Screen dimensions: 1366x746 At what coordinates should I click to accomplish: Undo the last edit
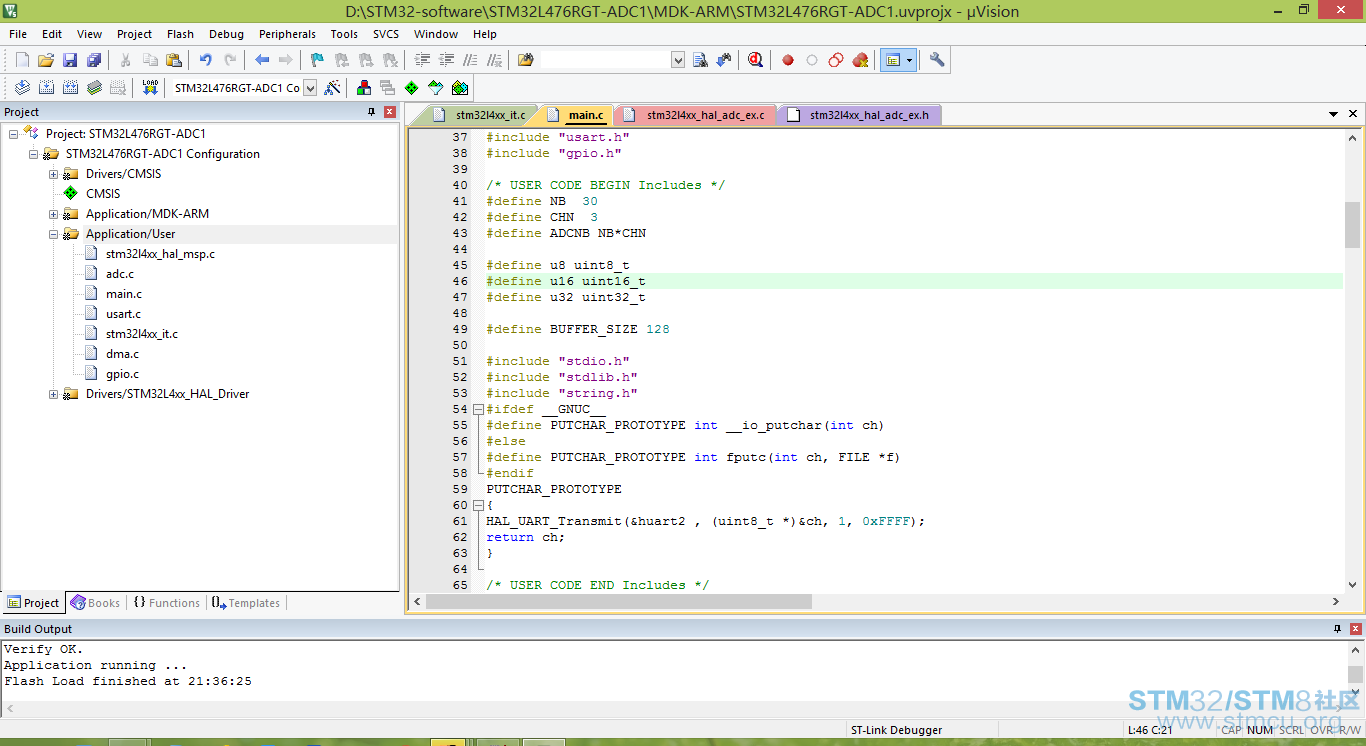pyautogui.click(x=205, y=60)
